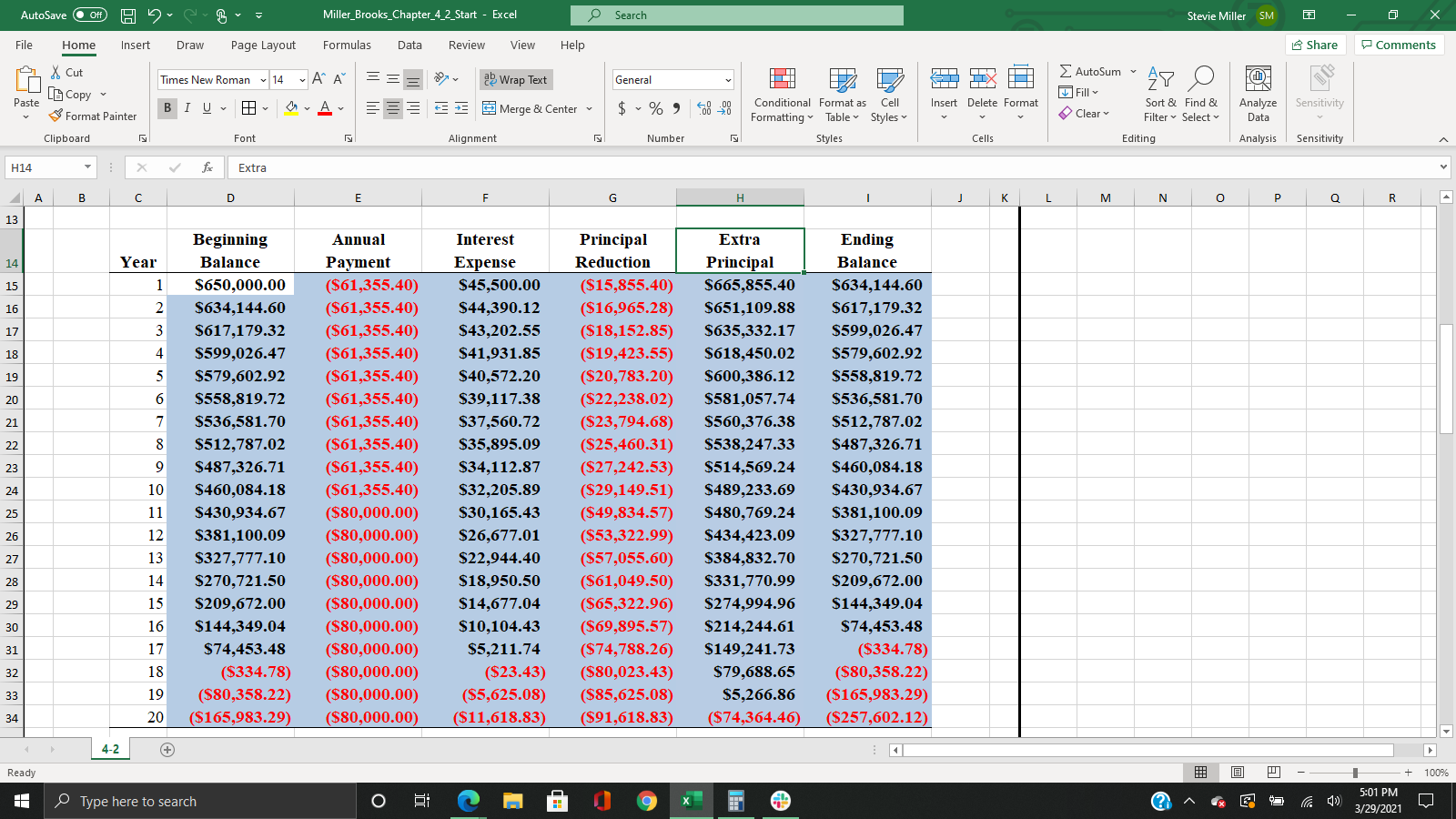Open File Explorer from the taskbar

513,801
